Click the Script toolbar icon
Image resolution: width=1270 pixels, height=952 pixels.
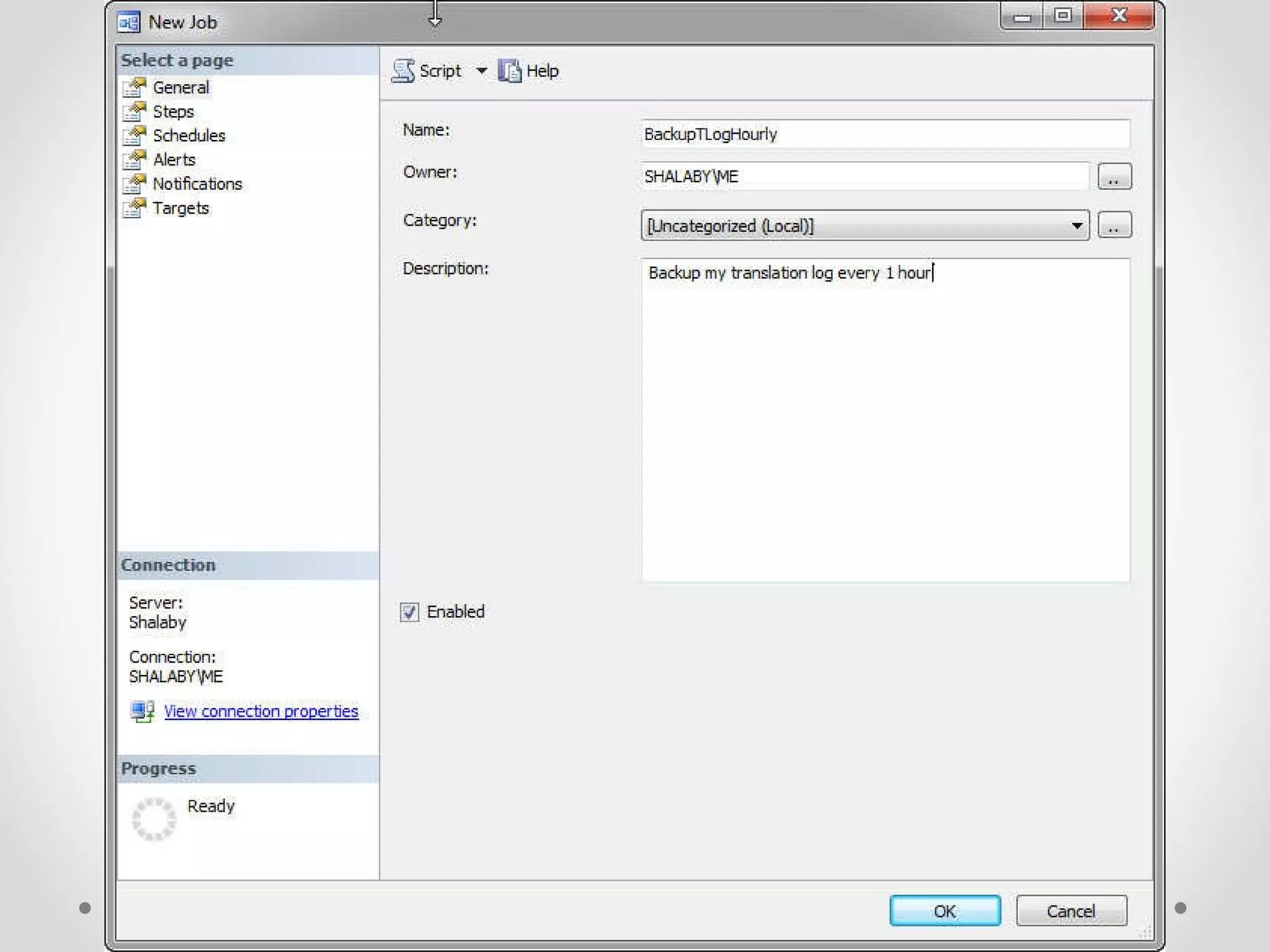pyautogui.click(x=404, y=71)
